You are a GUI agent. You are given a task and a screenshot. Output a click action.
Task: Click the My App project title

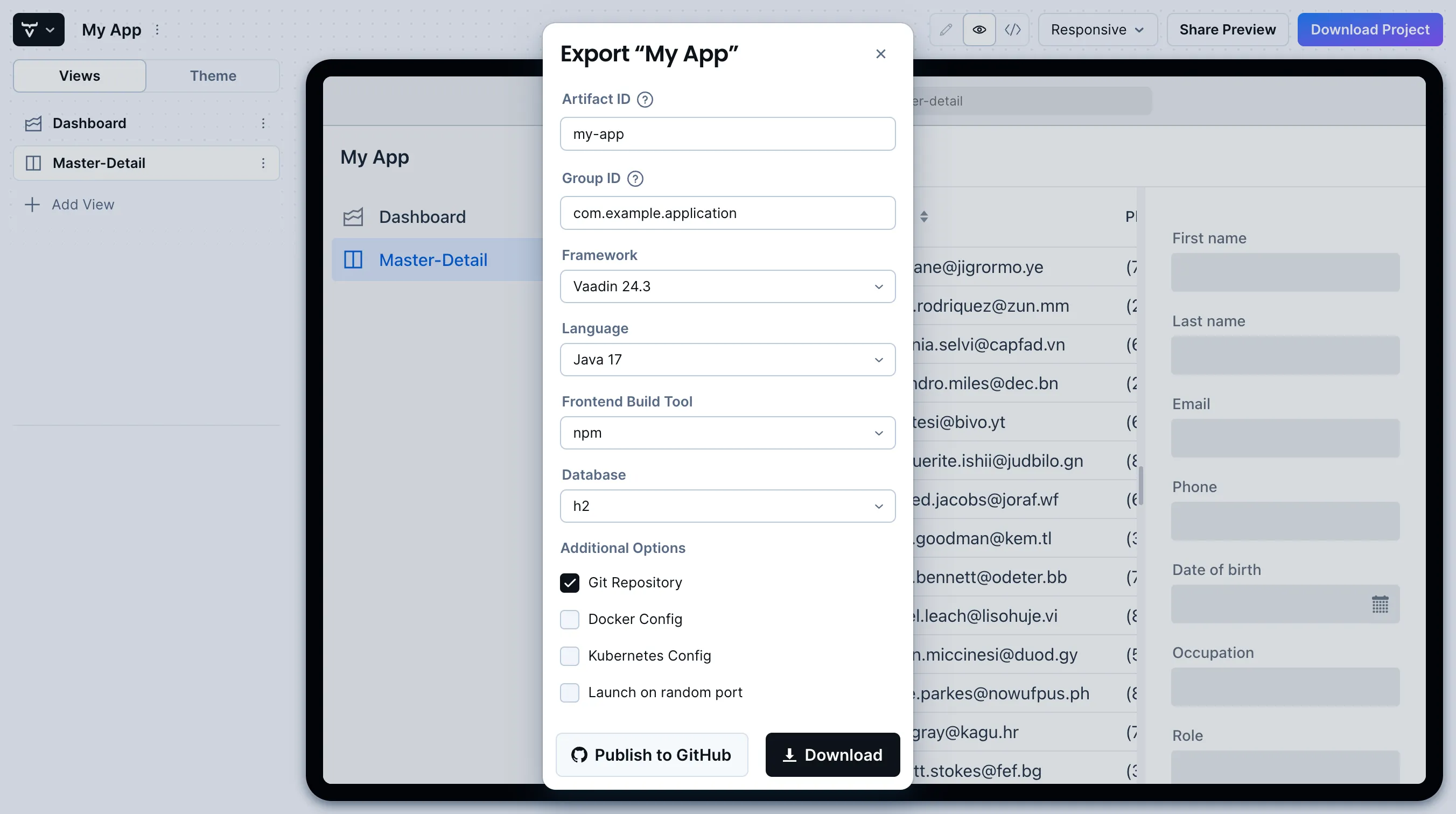pos(111,30)
